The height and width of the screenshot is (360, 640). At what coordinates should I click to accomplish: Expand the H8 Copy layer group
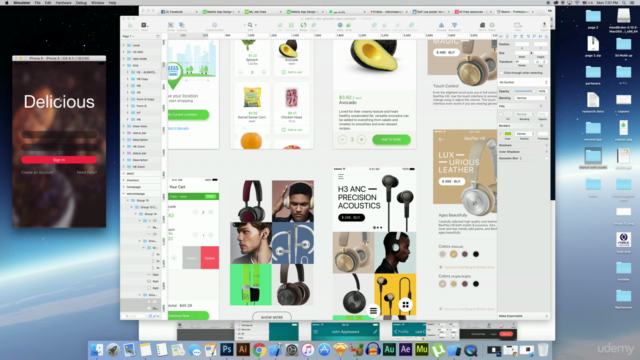click(127, 79)
